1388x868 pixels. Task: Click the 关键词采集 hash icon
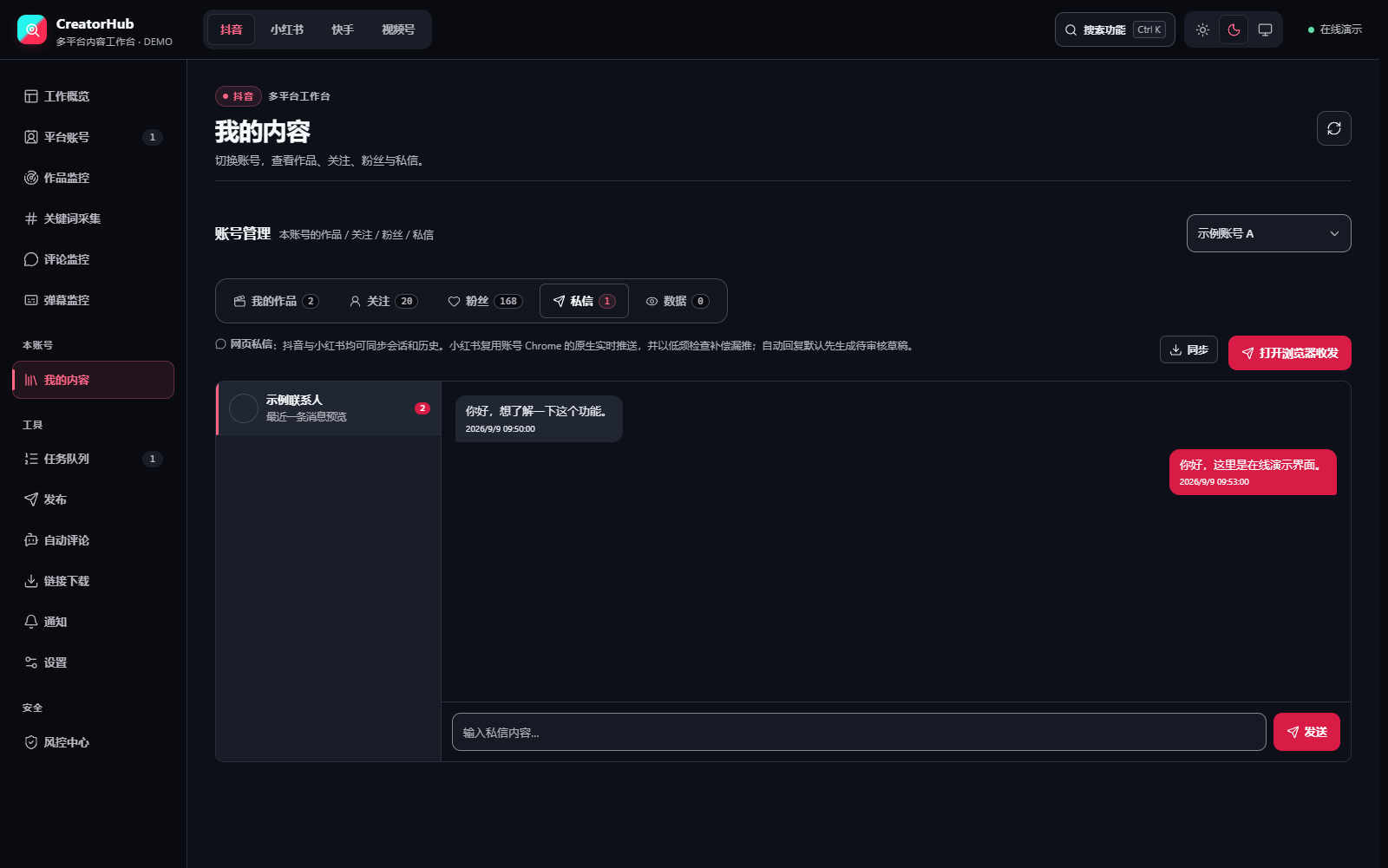pyautogui.click(x=31, y=219)
